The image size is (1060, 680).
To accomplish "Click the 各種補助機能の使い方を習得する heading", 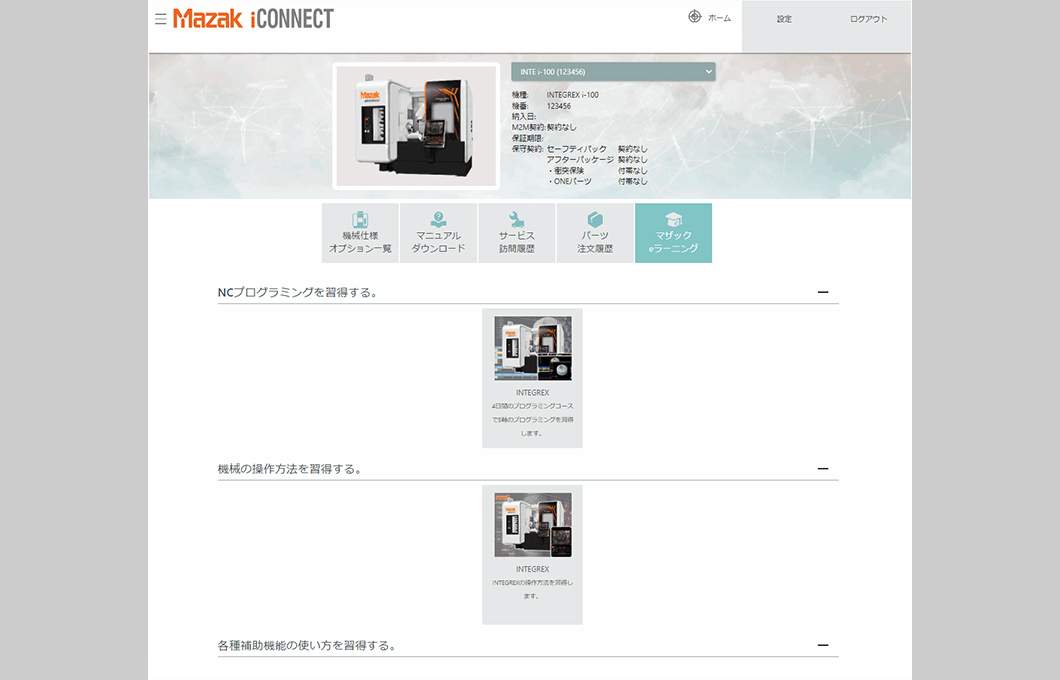I will click(x=306, y=646).
